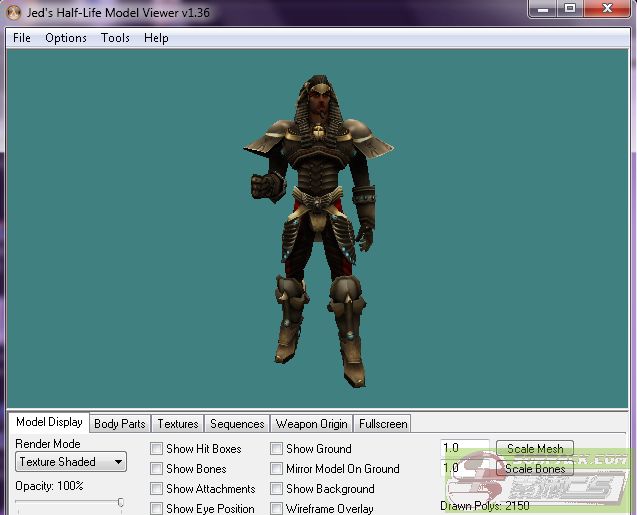
Task: Switch to the Body Parts tab
Action: (x=120, y=424)
